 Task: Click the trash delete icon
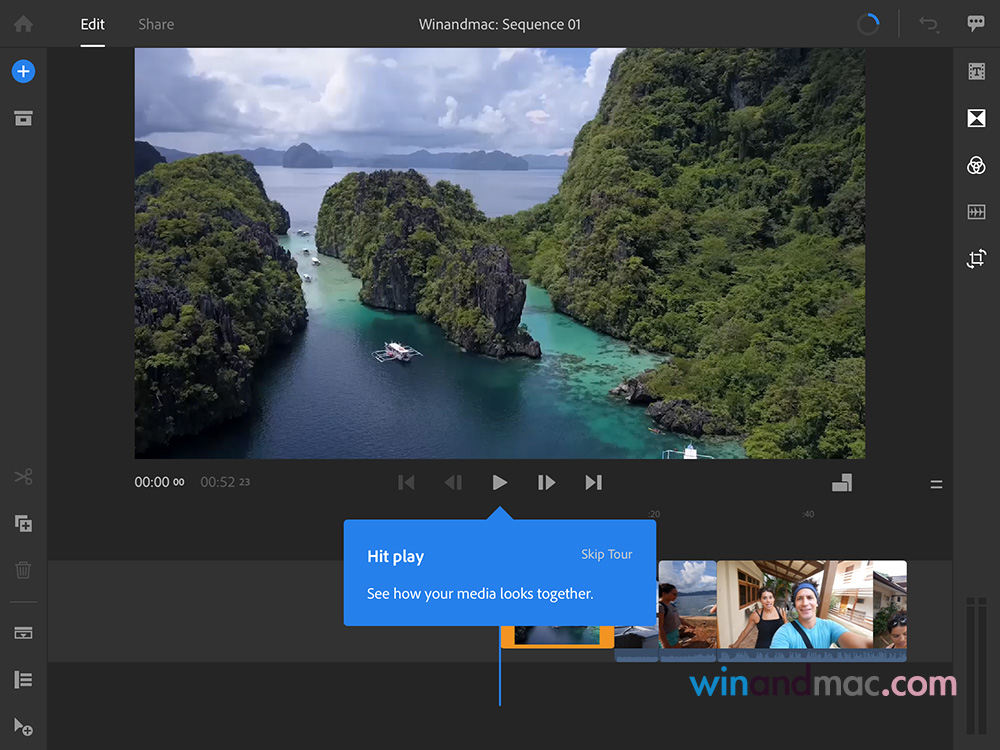click(x=23, y=570)
